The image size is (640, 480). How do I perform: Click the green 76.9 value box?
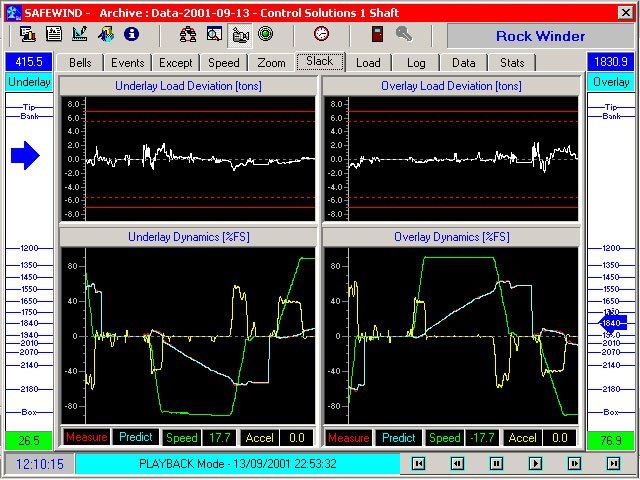[x=611, y=441]
